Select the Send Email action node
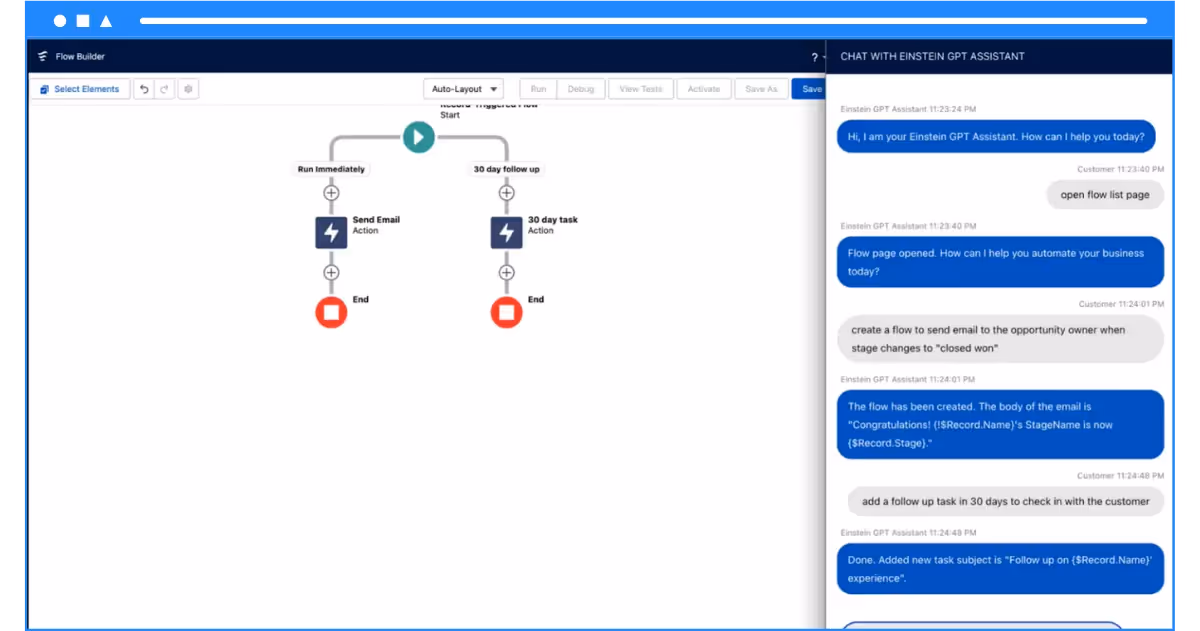The image size is (1200, 631). pos(331,232)
